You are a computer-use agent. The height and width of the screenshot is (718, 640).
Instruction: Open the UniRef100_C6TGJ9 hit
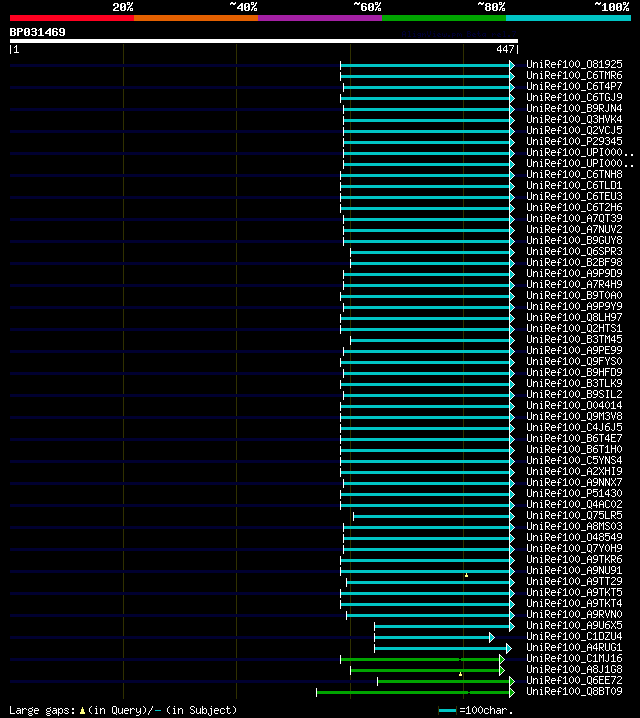[x=574, y=98]
